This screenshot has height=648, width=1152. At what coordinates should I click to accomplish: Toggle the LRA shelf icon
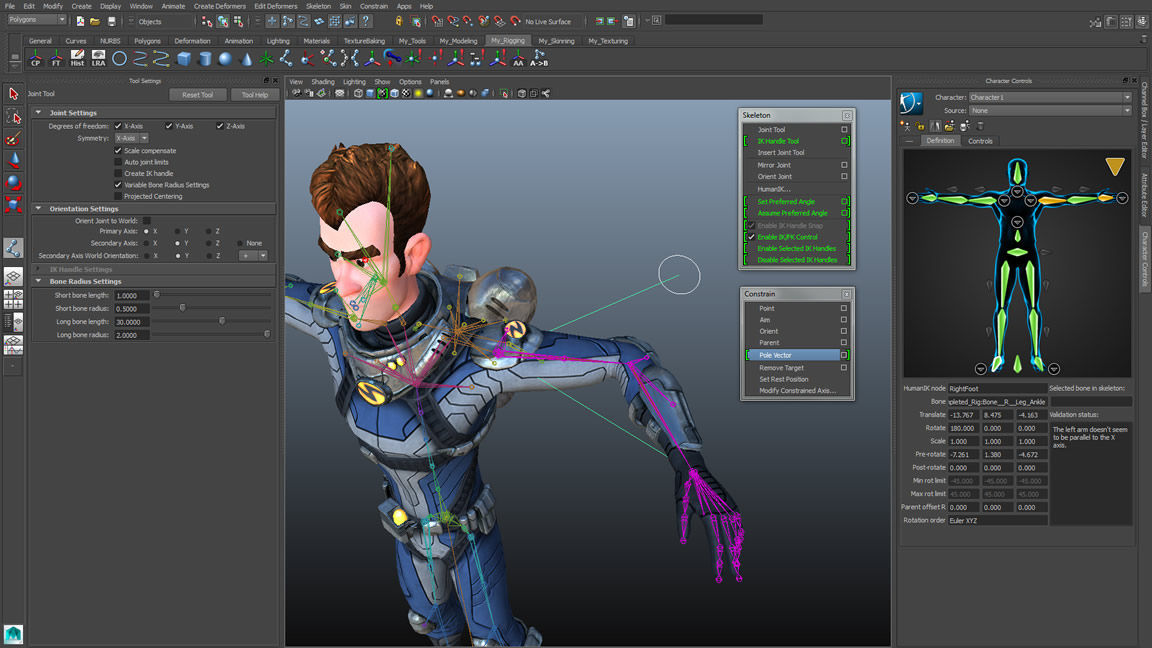(98, 58)
